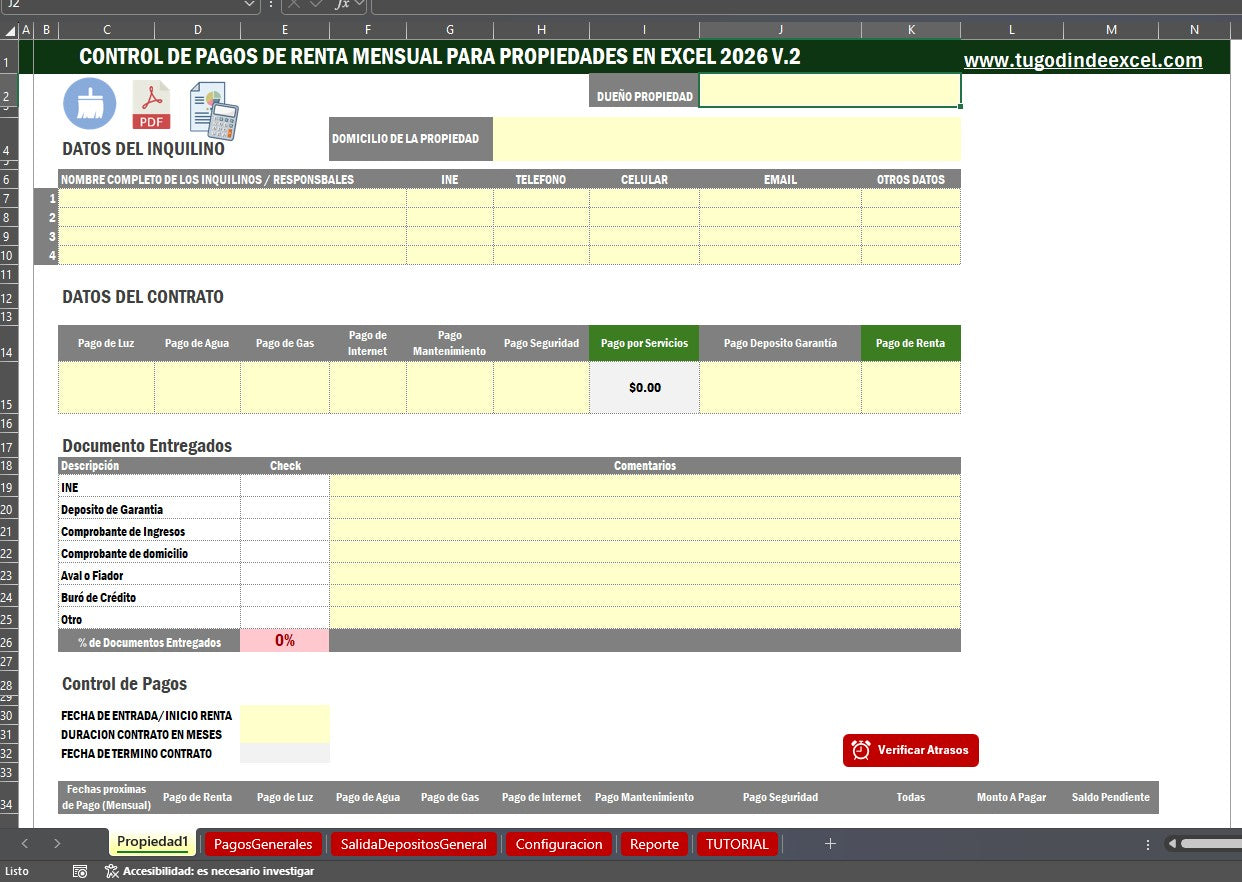Open the Name Box dropdown
The image size is (1242, 882).
point(251,7)
